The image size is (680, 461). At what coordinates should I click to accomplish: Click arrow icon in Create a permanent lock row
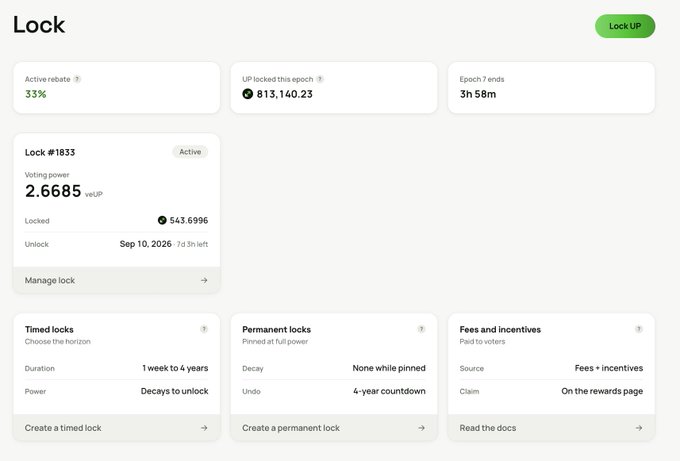click(421, 428)
